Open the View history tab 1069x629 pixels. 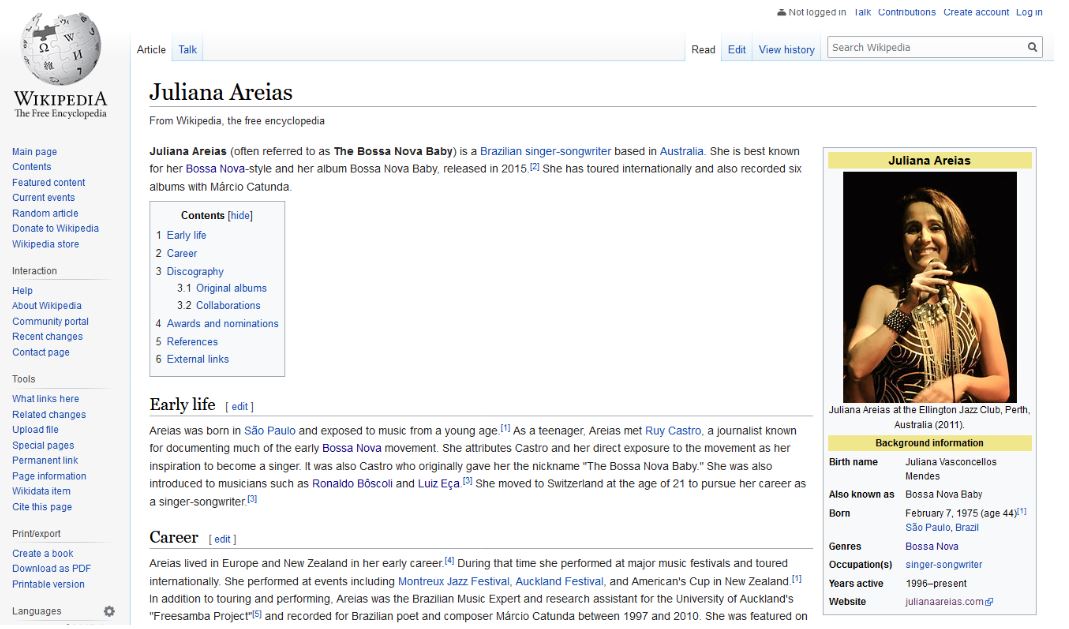(x=786, y=49)
